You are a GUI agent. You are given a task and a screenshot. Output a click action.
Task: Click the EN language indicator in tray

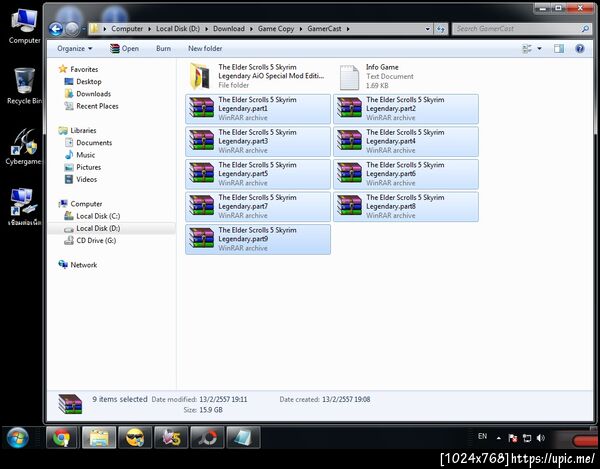pyautogui.click(x=482, y=436)
